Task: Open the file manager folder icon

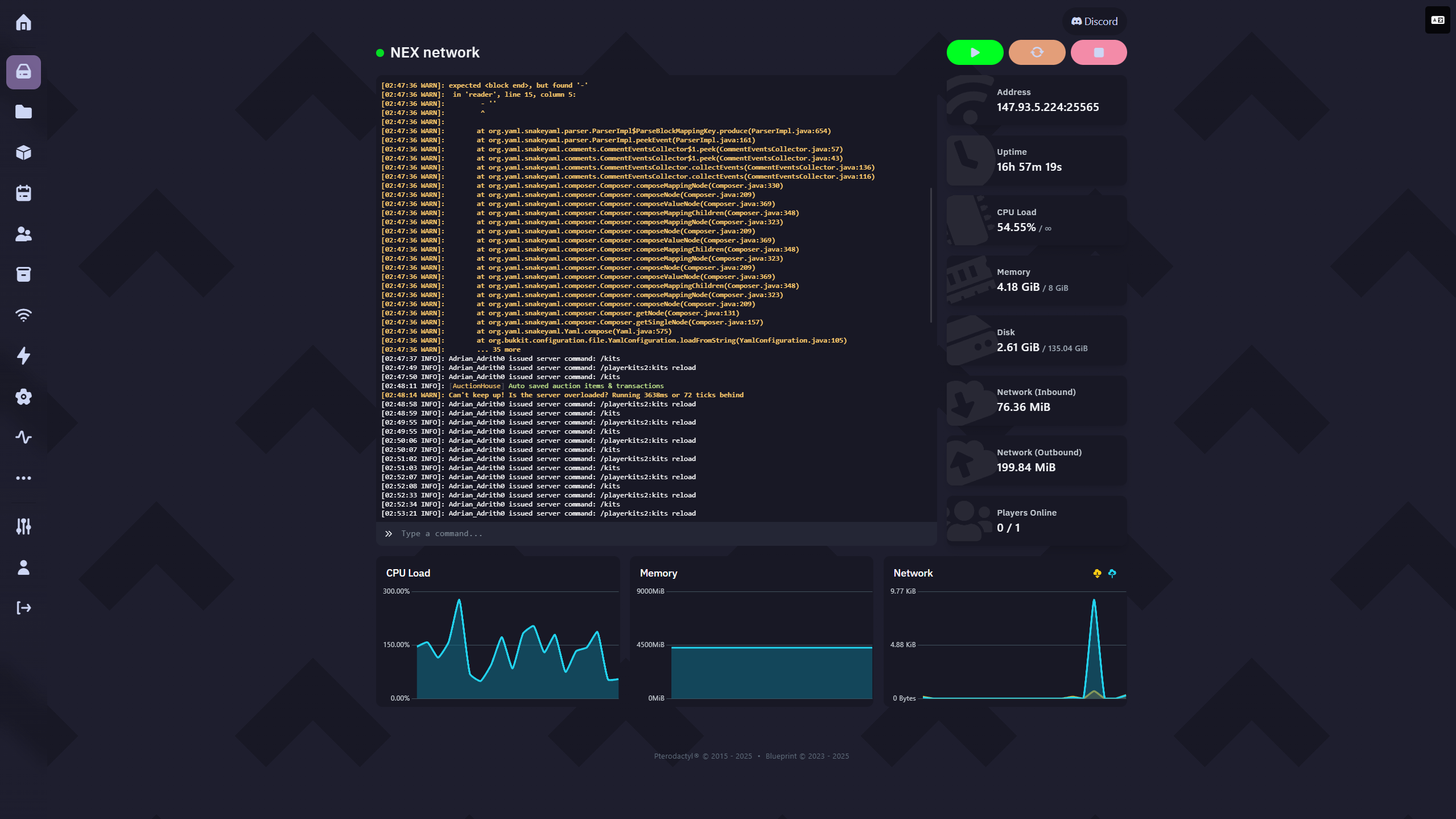Action: [x=23, y=112]
